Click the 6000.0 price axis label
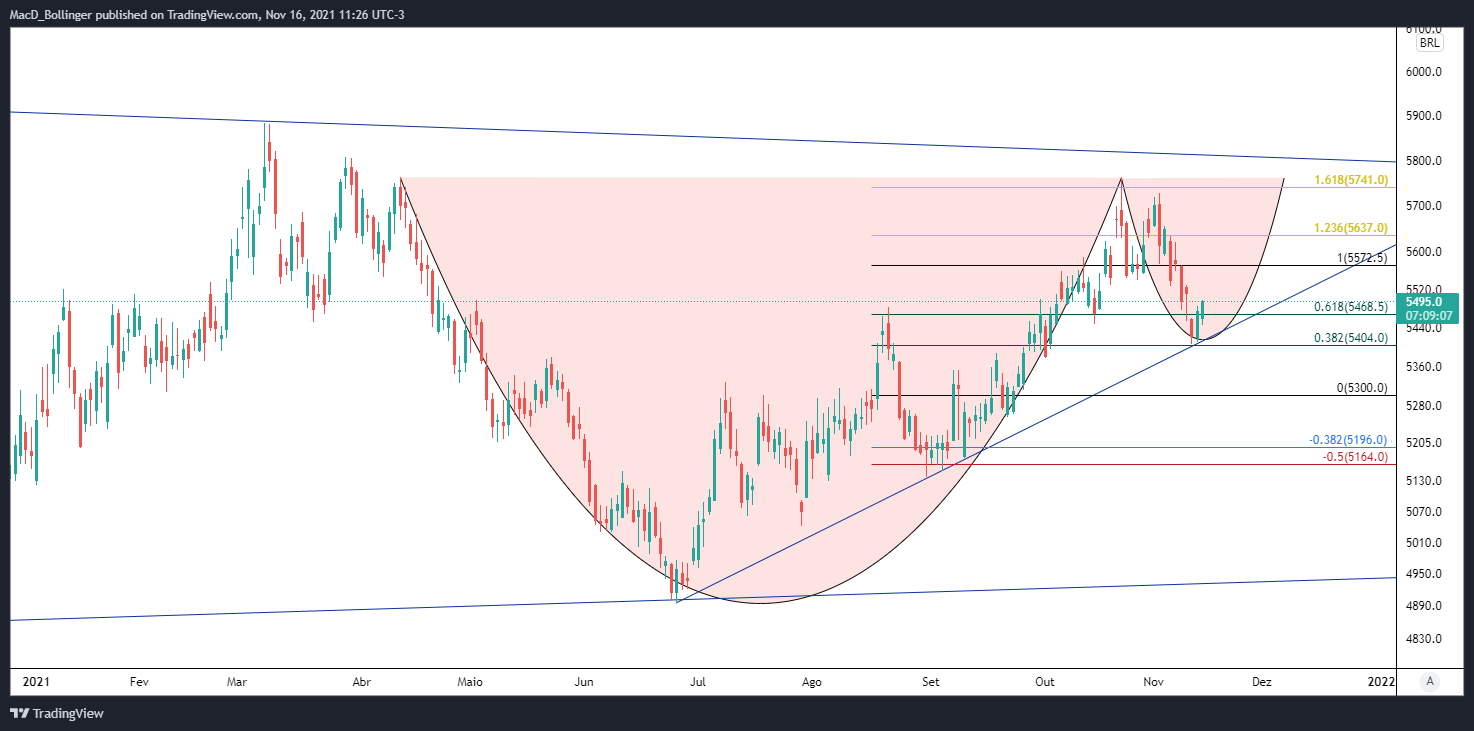Viewport: 1474px width, 731px height. (1424, 72)
